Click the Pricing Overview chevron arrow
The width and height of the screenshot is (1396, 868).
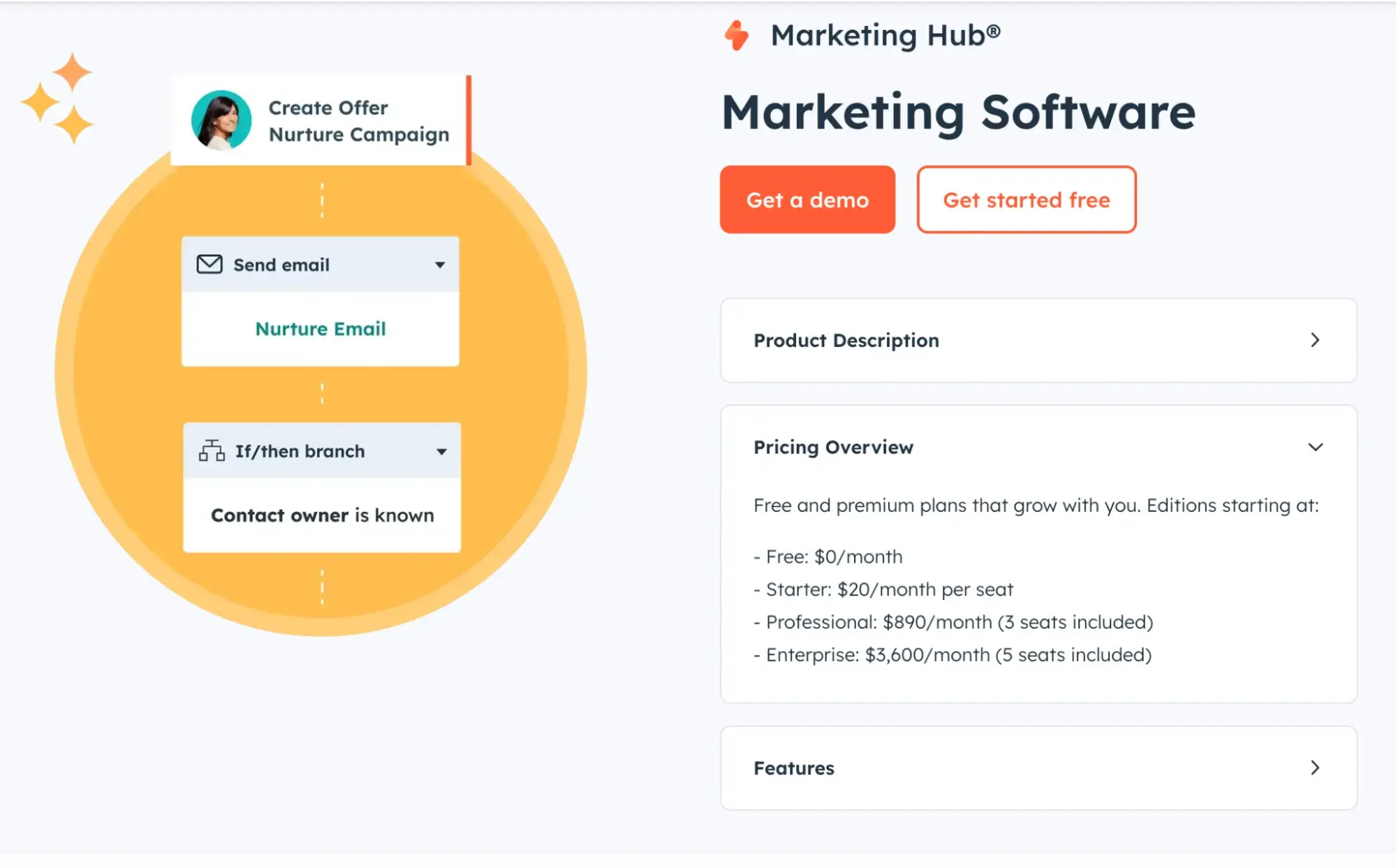click(1318, 446)
